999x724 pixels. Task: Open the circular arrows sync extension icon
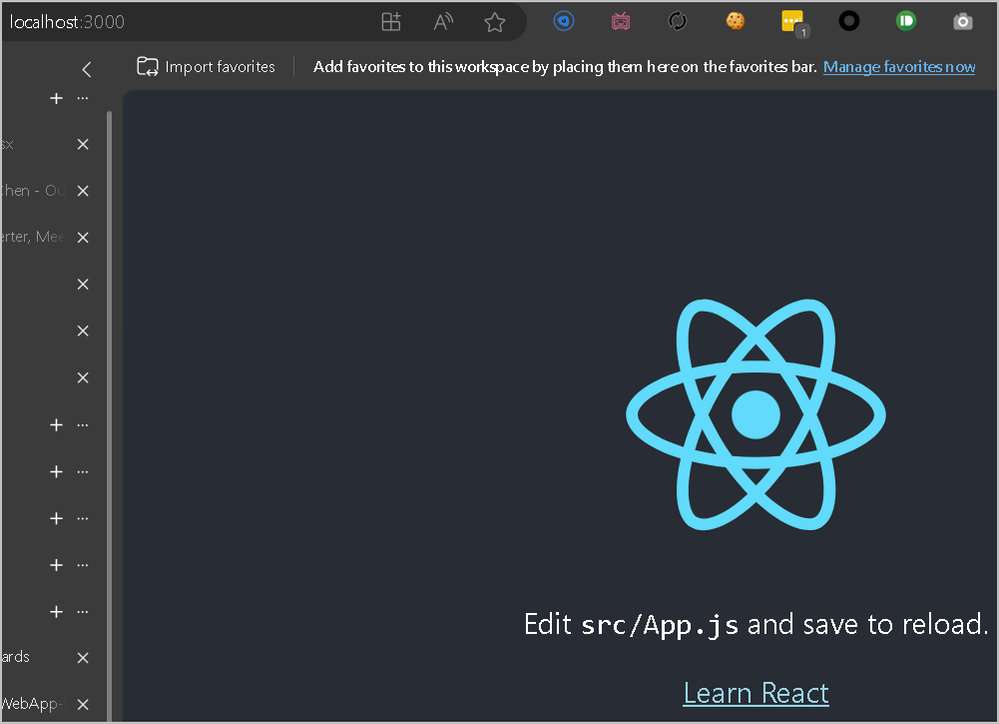click(677, 21)
